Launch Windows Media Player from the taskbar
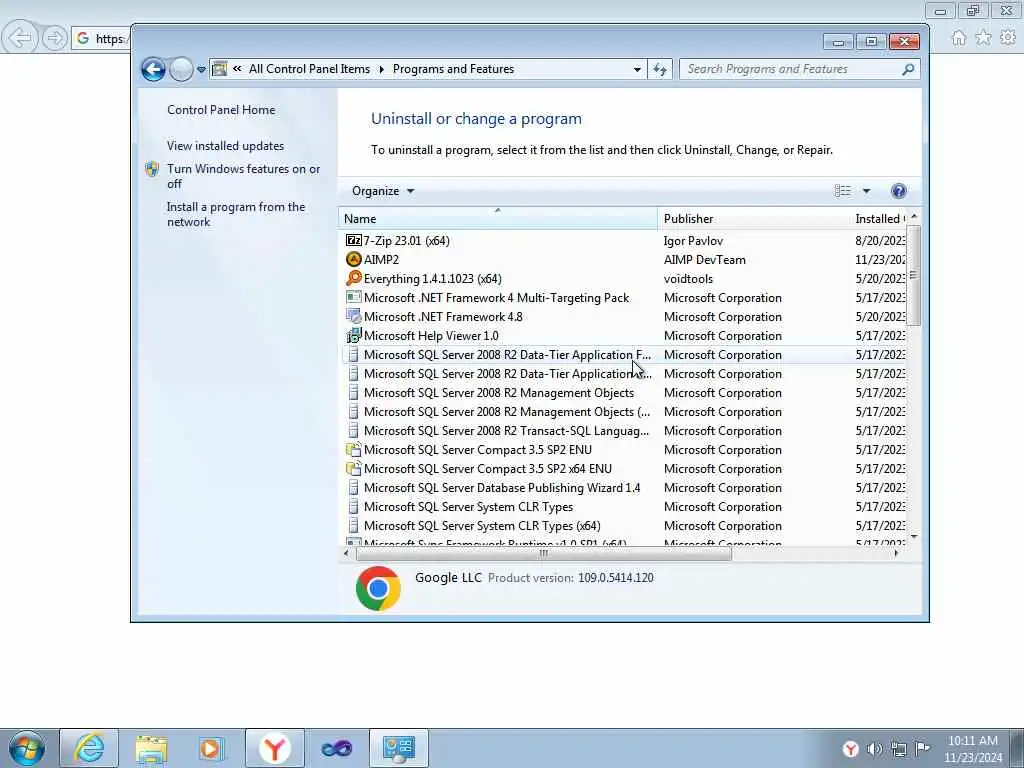Viewport: 1024px width, 768px height. (212, 748)
